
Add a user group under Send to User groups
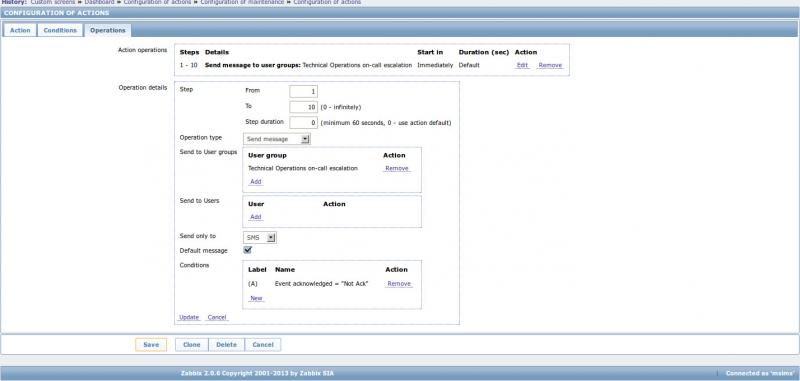pyautogui.click(x=256, y=182)
